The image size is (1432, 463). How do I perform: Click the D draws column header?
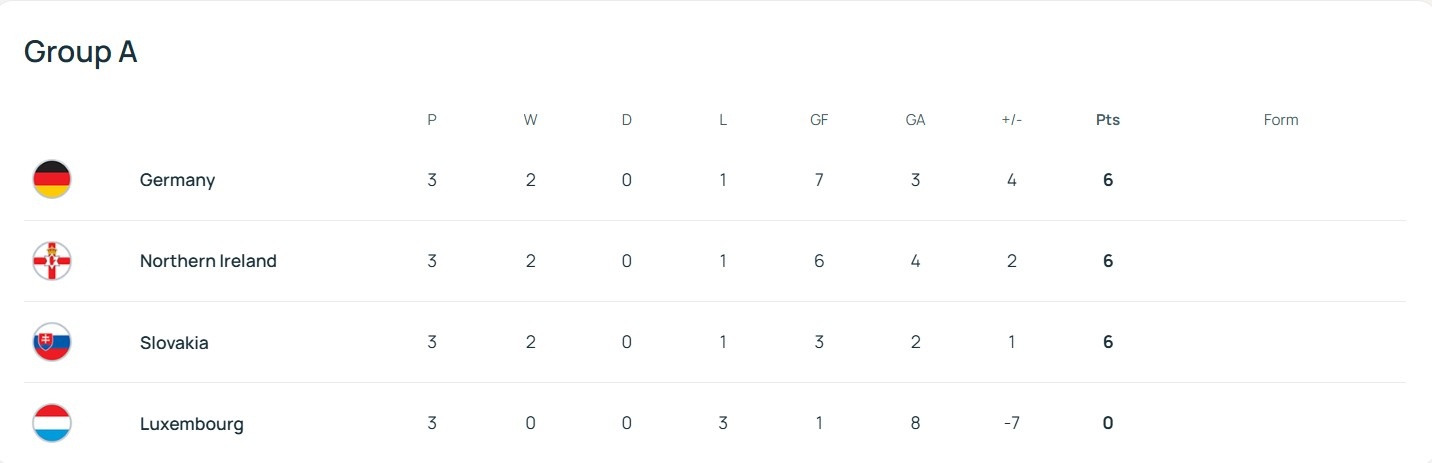[x=627, y=120]
